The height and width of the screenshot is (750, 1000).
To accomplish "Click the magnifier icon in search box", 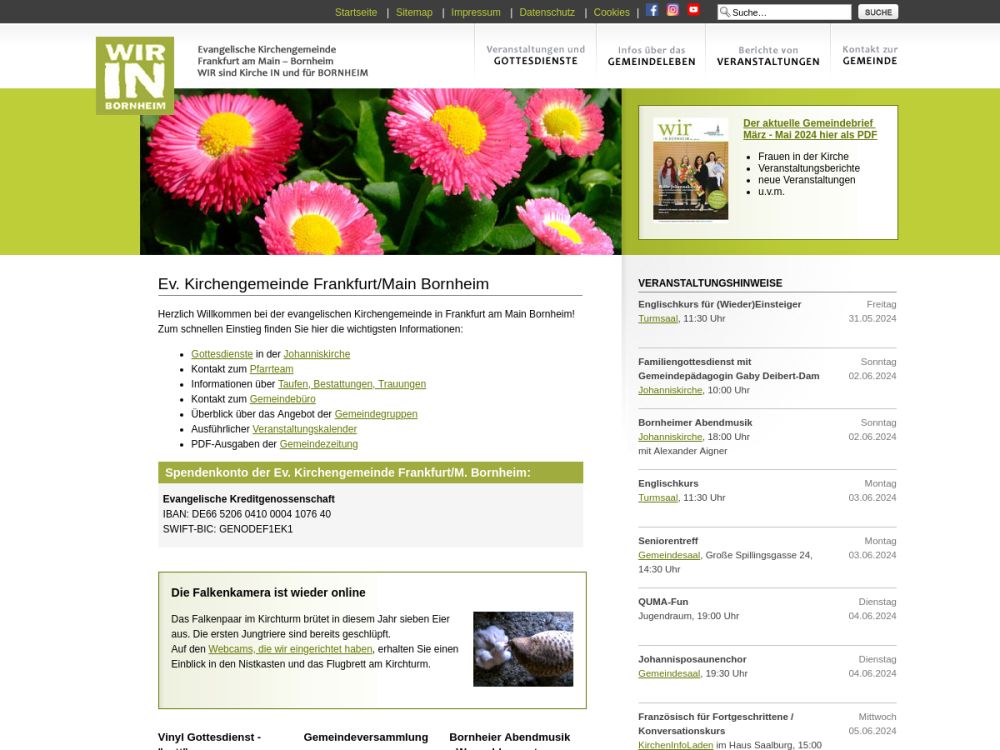I will coord(724,12).
